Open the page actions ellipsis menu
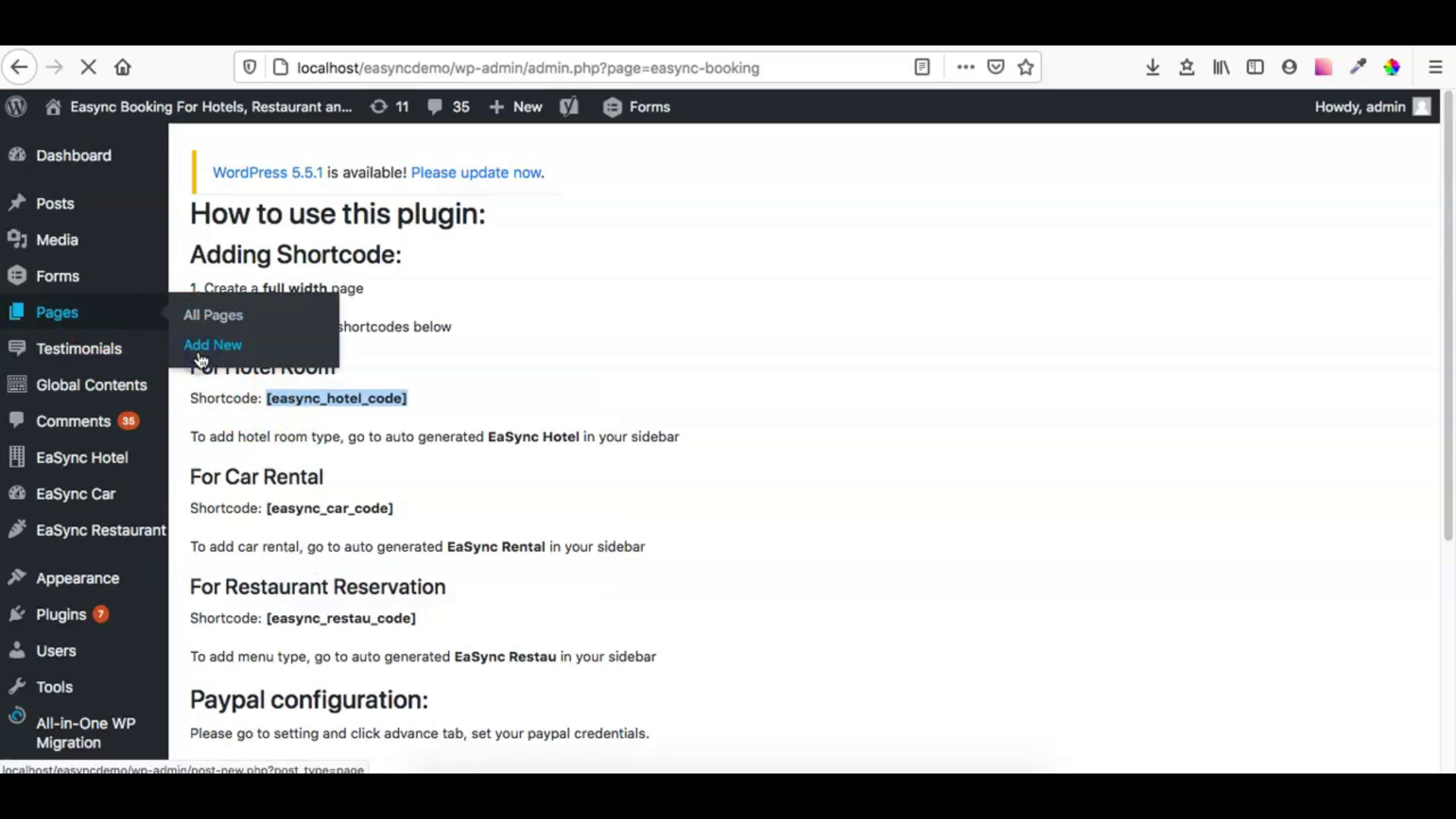1456x819 pixels. [965, 67]
